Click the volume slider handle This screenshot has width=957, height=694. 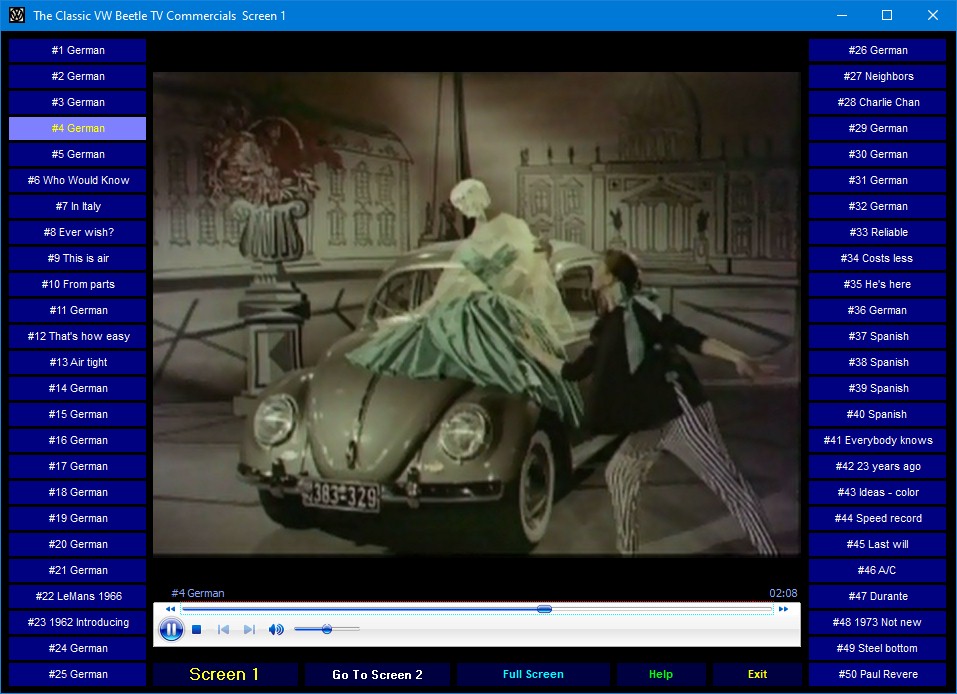[327, 629]
